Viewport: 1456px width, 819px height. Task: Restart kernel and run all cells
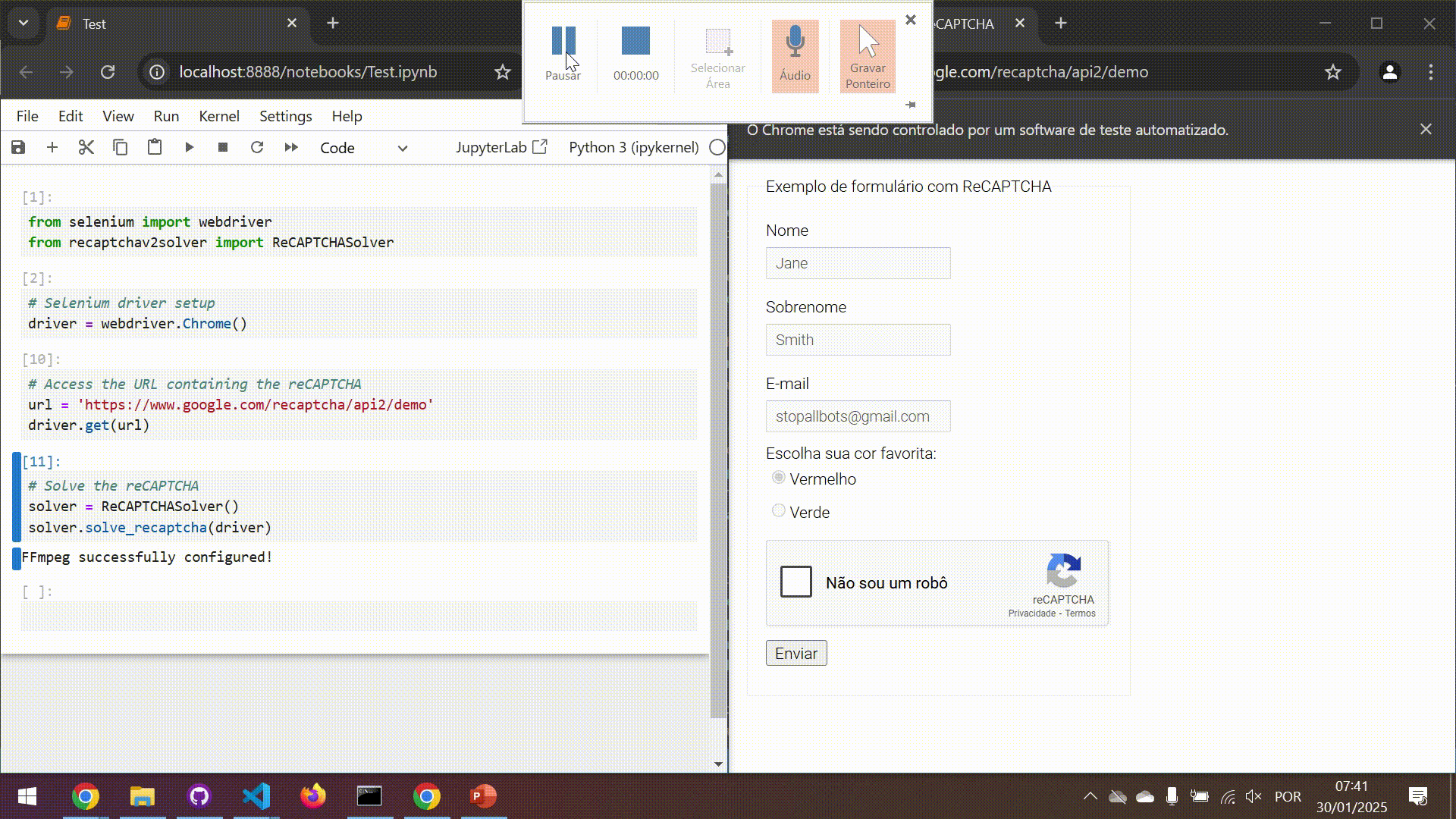pos(291,147)
